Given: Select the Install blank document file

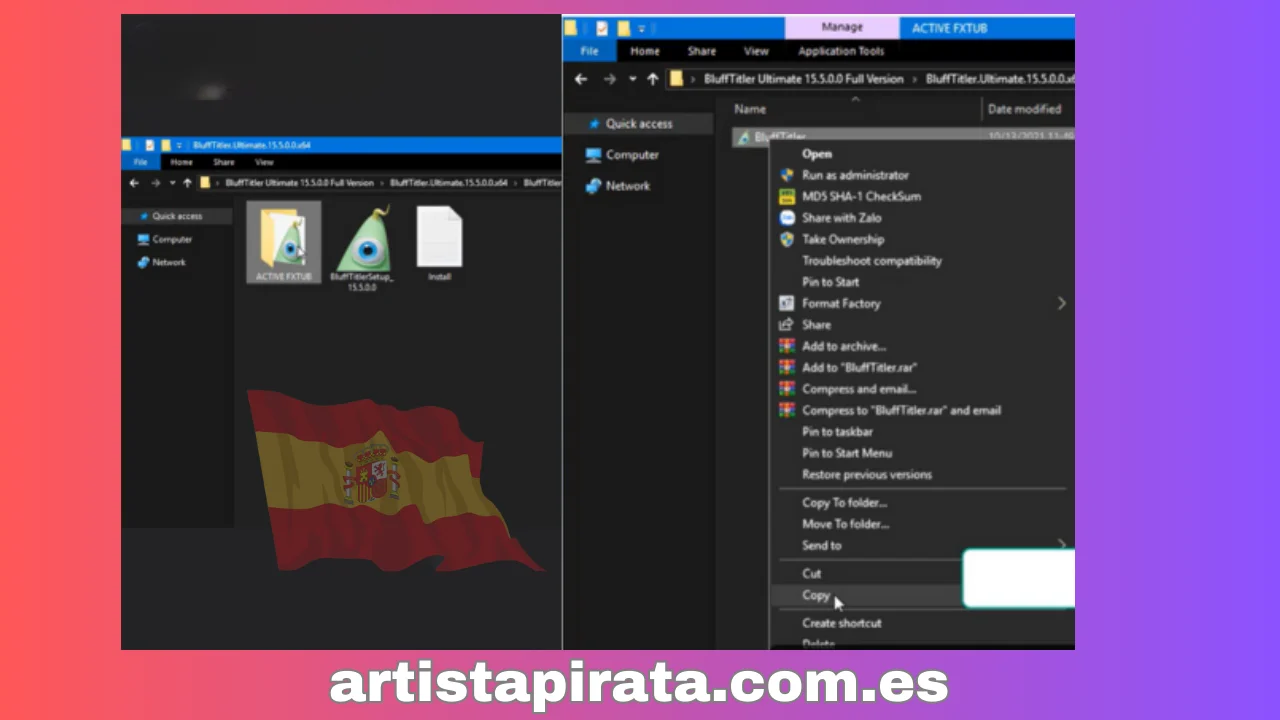Looking at the screenshot, I should point(439,236).
